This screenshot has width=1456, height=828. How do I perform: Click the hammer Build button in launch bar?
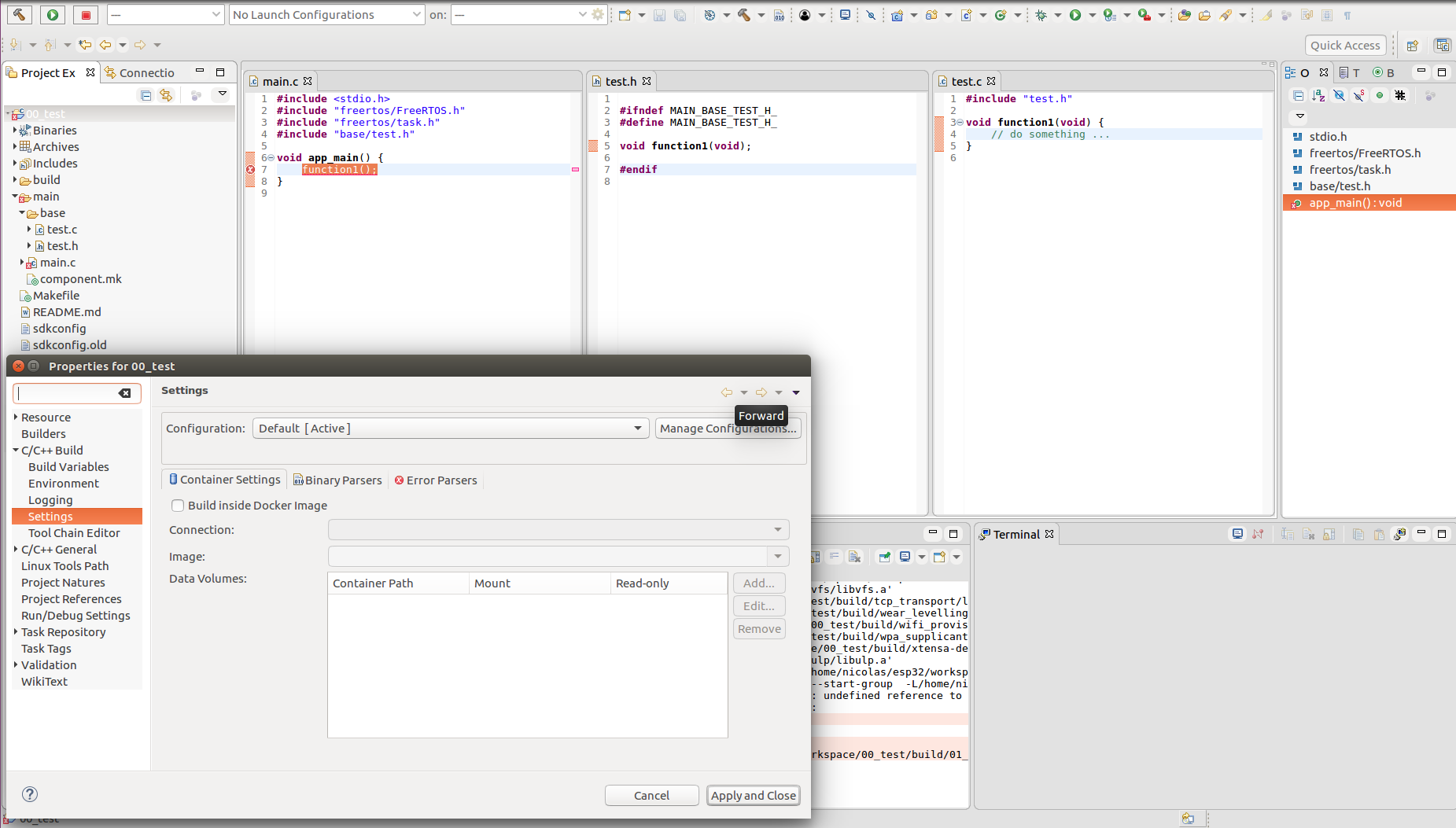19,14
